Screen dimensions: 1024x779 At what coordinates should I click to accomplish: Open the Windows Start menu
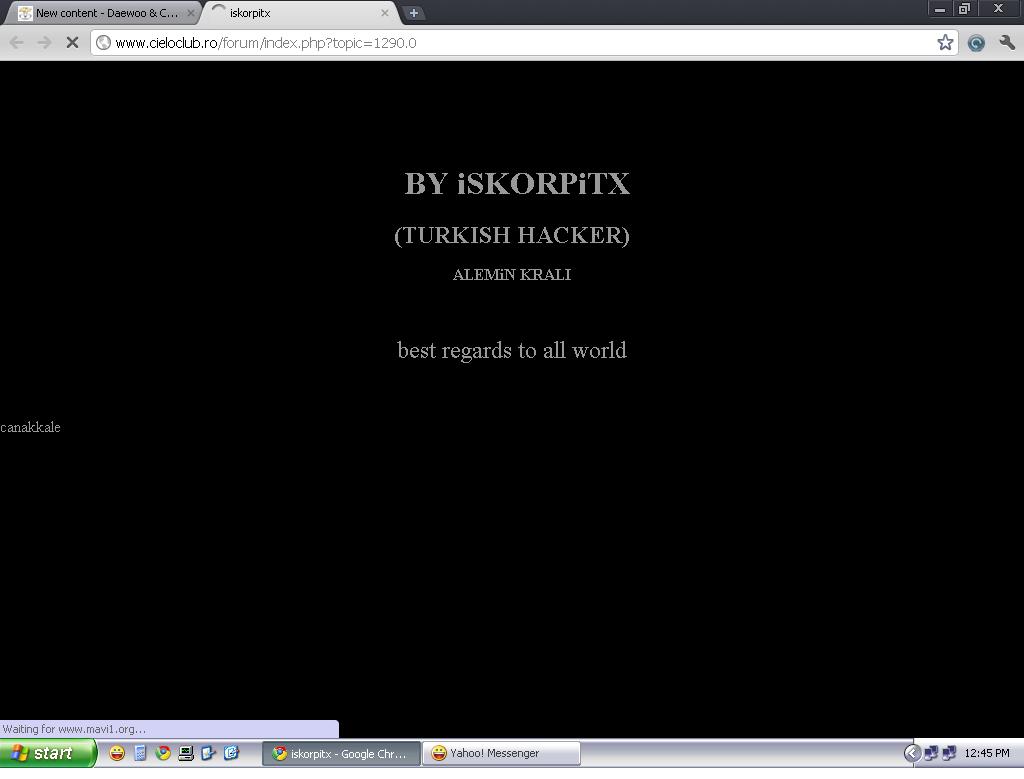click(x=48, y=753)
